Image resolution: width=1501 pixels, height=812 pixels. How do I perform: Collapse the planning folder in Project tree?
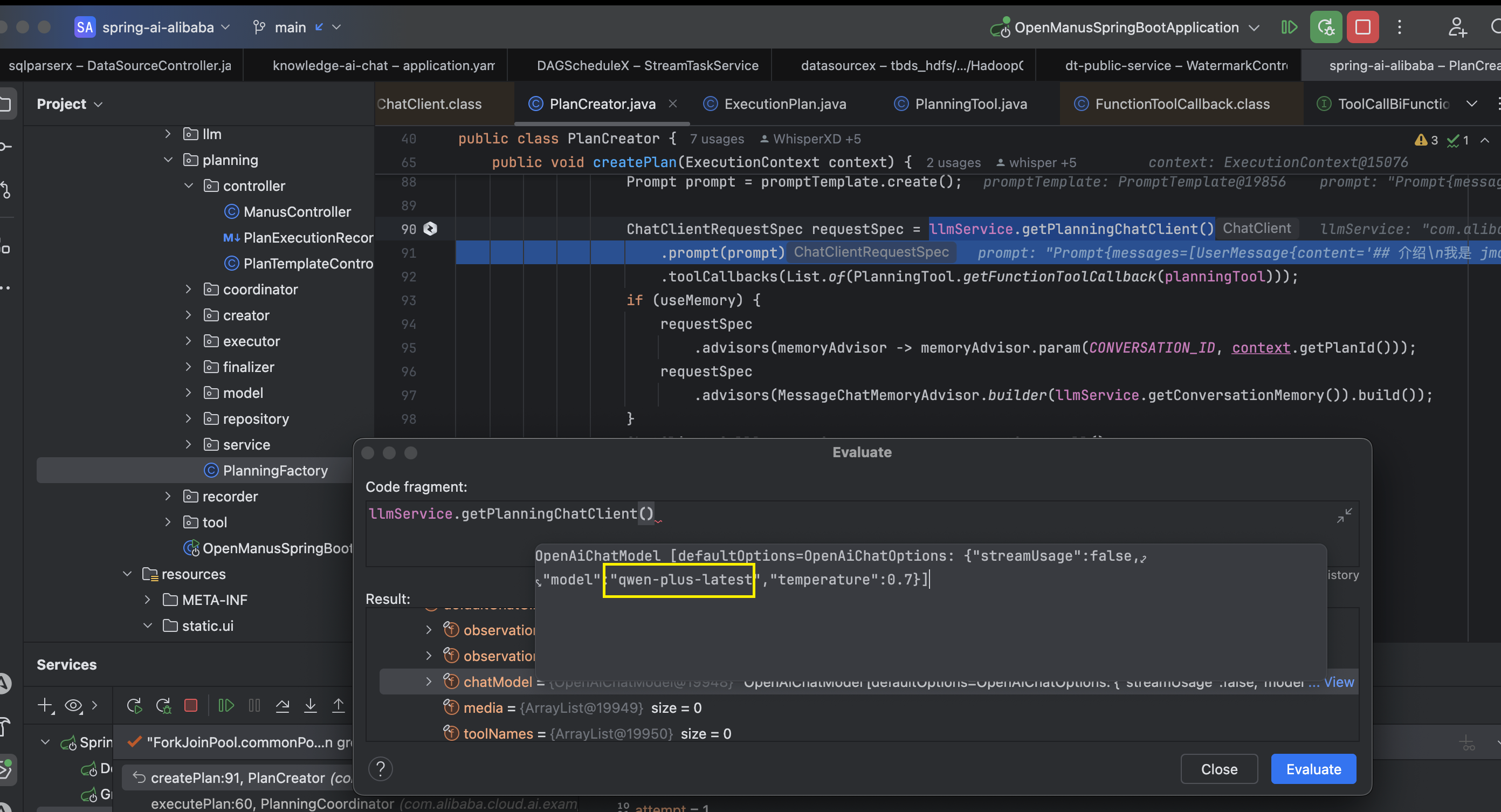click(x=168, y=160)
